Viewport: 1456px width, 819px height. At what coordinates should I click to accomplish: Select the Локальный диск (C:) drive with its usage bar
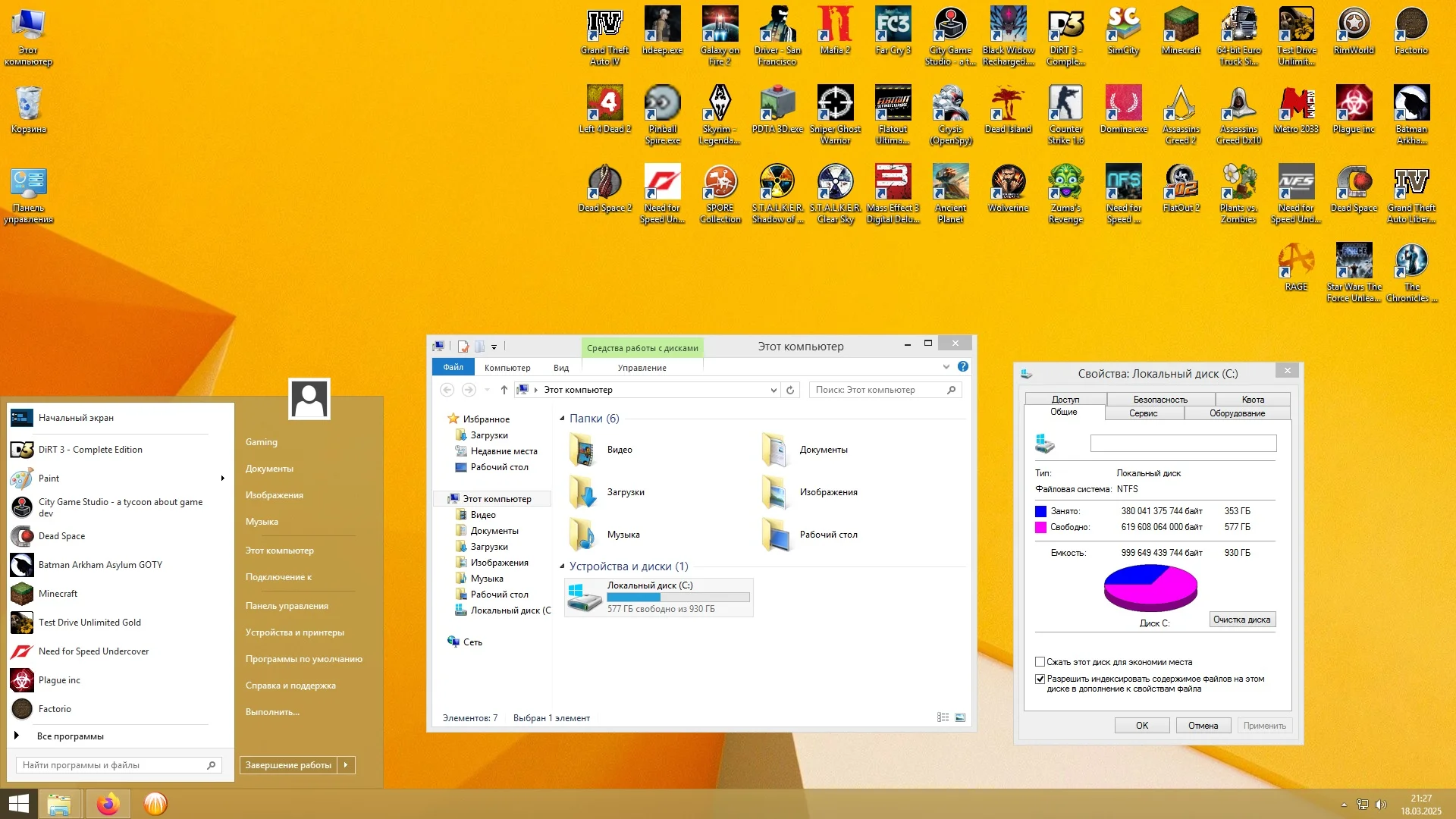[x=658, y=597]
